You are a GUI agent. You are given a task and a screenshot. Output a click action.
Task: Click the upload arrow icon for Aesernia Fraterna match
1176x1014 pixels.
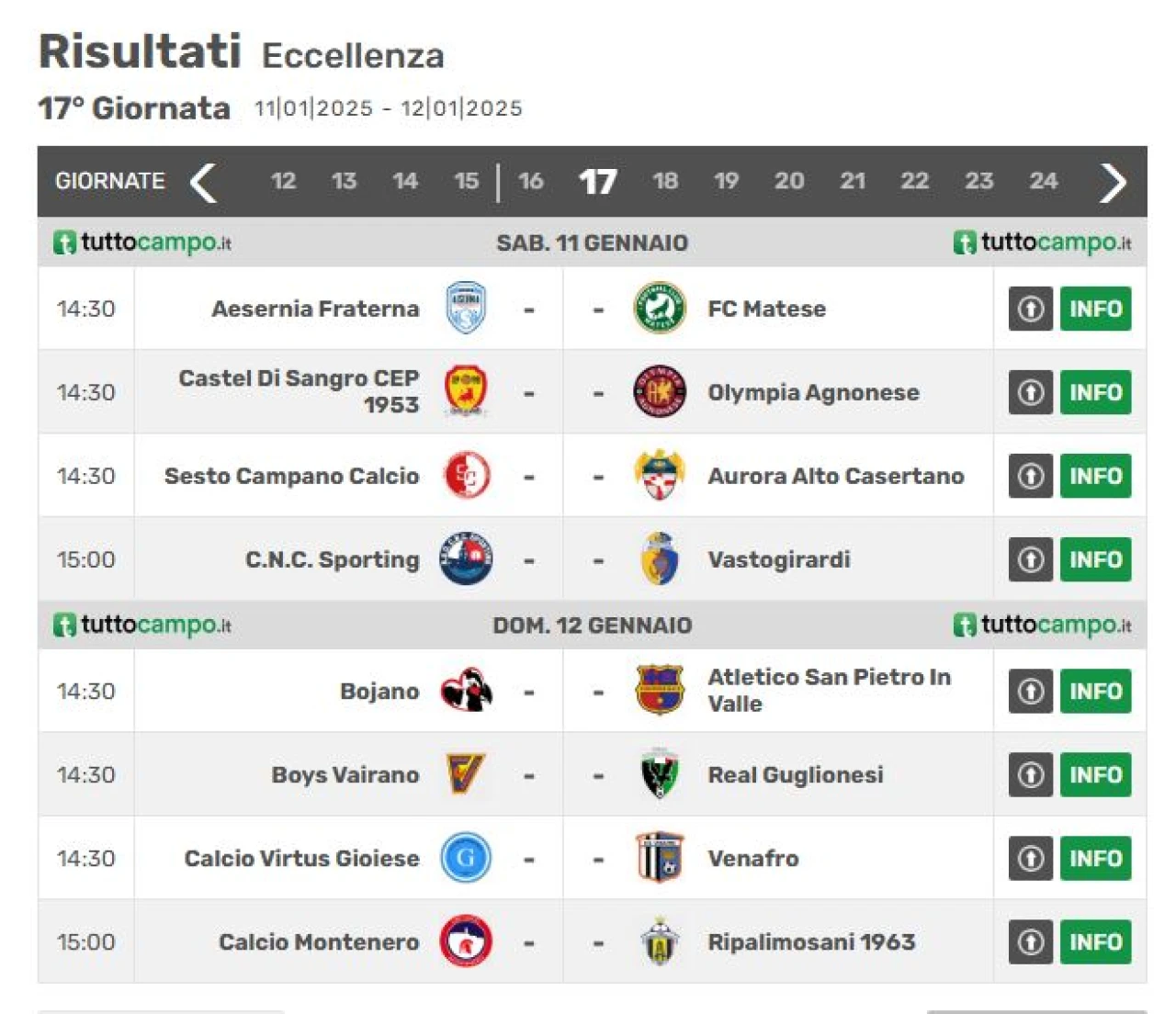1031,309
